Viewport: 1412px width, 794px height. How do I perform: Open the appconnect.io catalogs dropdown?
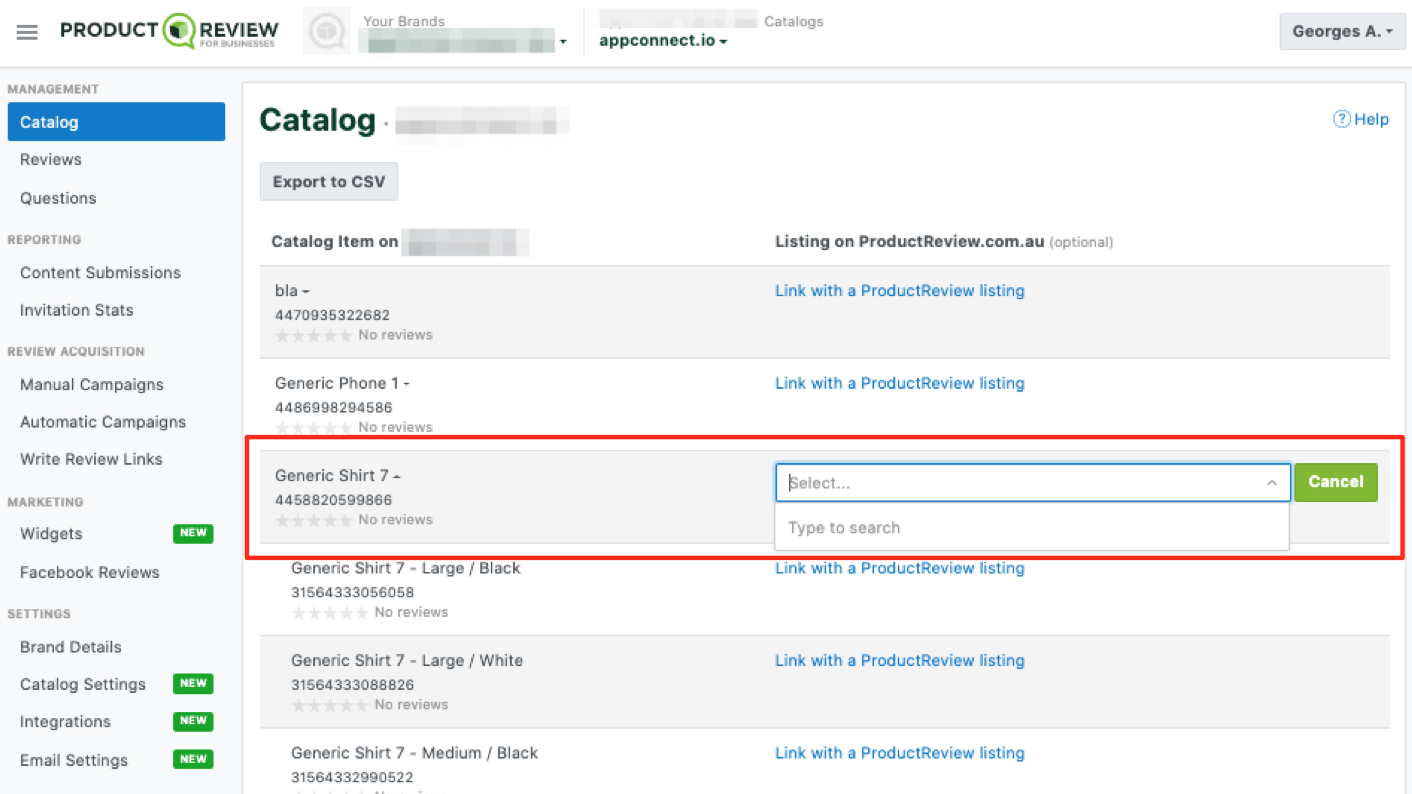(x=663, y=41)
